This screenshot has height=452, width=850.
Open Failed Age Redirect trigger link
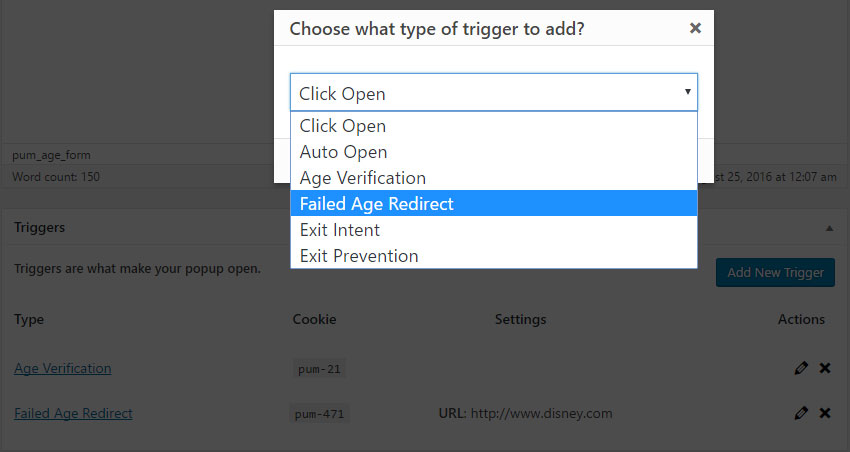(x=73, y=413)
